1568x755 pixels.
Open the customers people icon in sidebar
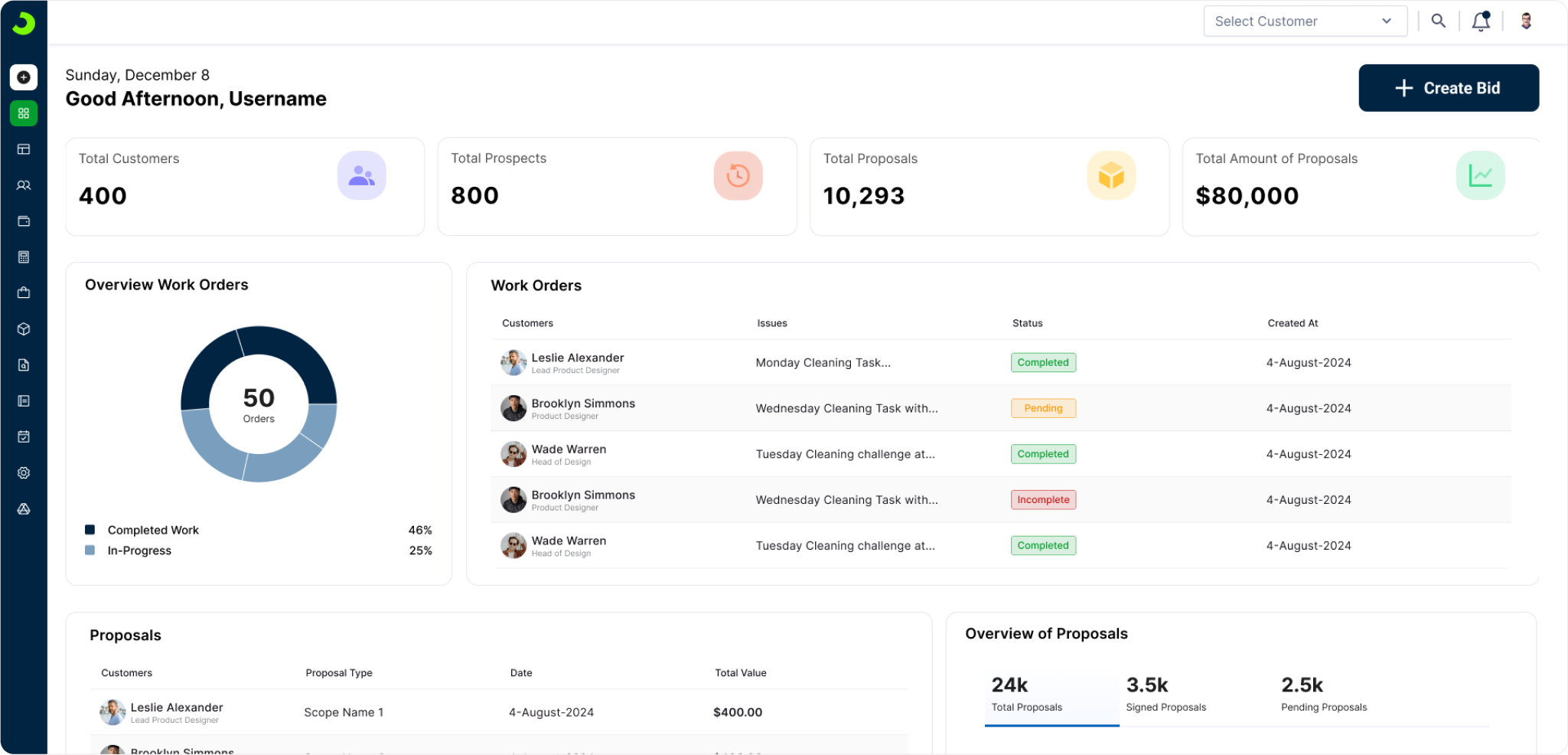pyautogui.click(x=24, y=185)
